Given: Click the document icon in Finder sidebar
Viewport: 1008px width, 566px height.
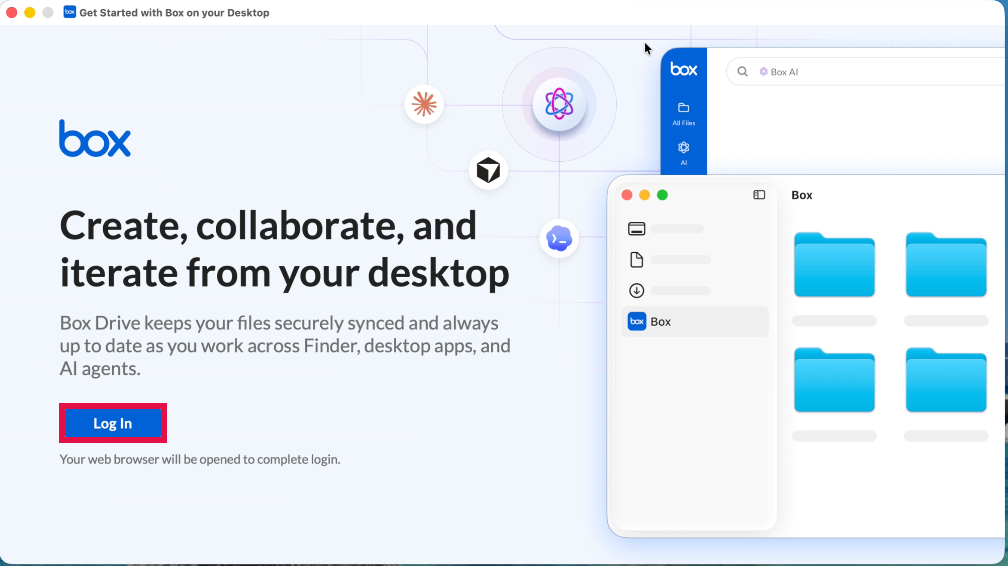Looking at the screenshot, I should [x=636, y=259].
